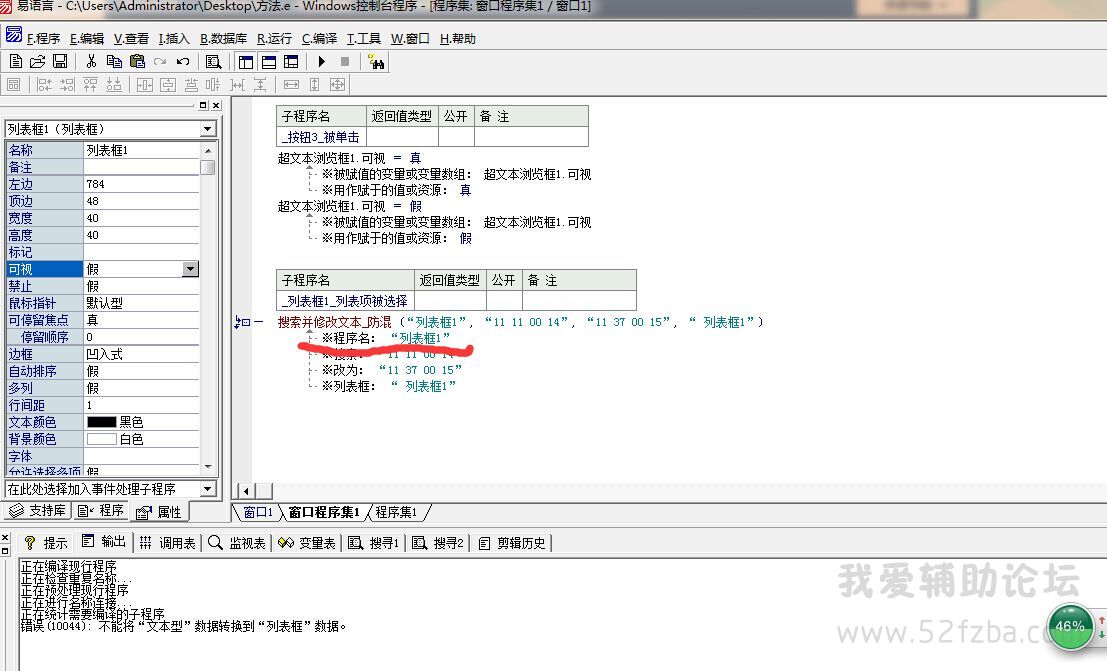The height and width of the screenshot is (671, 1107).
Task: Click the New file icon
Action: 15,61
